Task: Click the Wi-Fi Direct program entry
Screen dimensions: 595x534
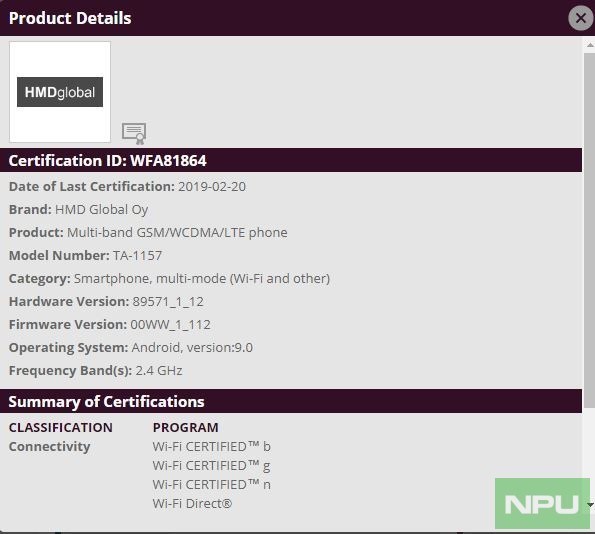Action: coord(192,504)
